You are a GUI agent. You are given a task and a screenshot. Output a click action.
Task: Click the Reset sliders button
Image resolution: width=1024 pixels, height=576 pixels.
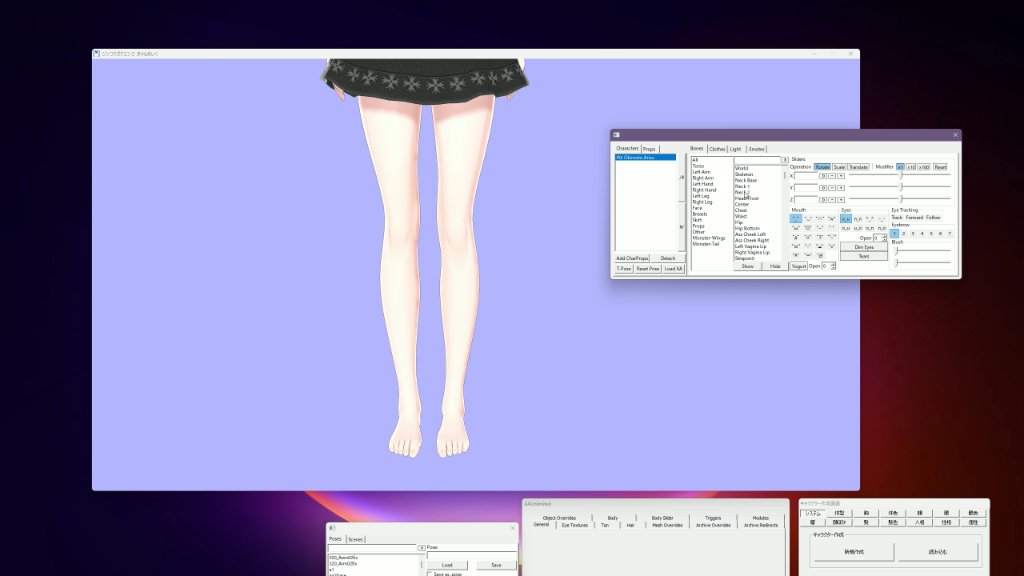click(940, 167)
